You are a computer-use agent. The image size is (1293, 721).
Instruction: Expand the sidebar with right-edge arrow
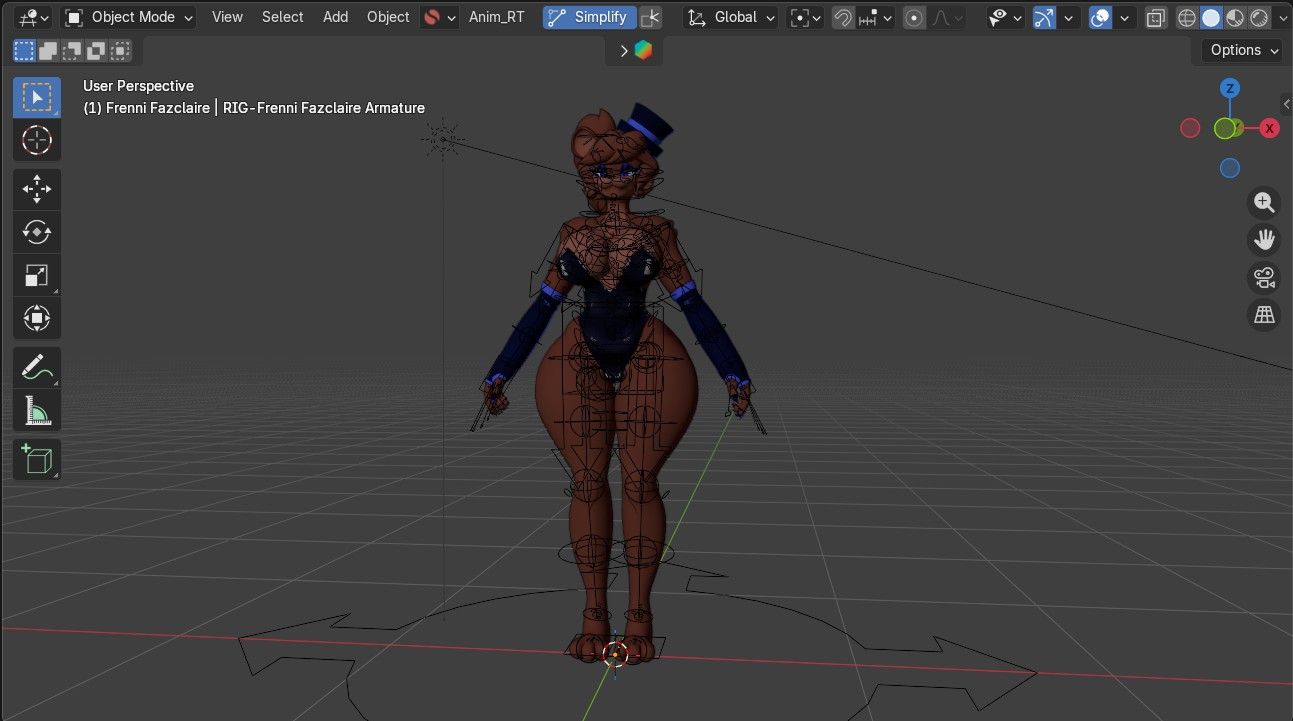pos(1286,103)
